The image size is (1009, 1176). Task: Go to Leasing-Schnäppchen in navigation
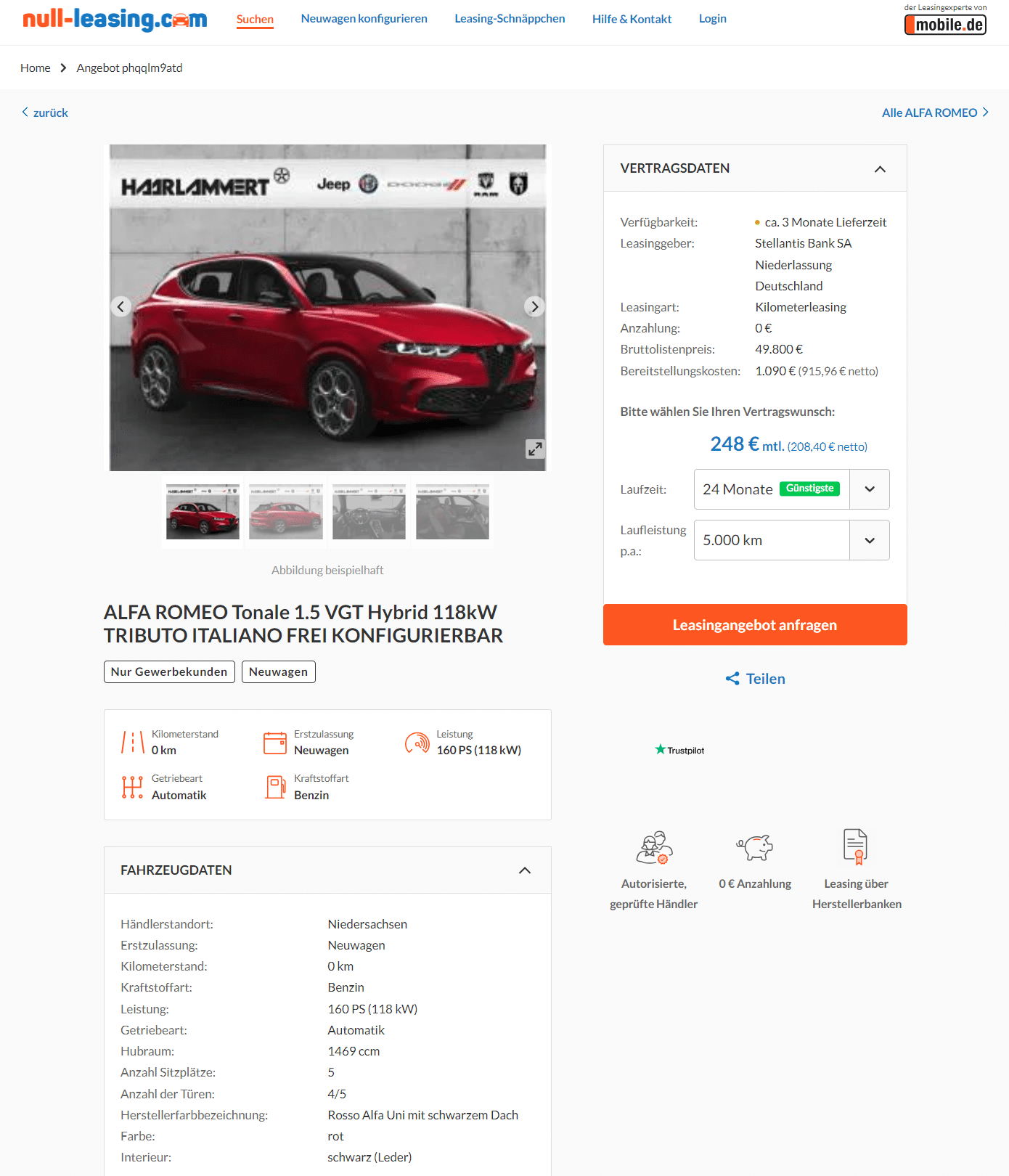510,19
